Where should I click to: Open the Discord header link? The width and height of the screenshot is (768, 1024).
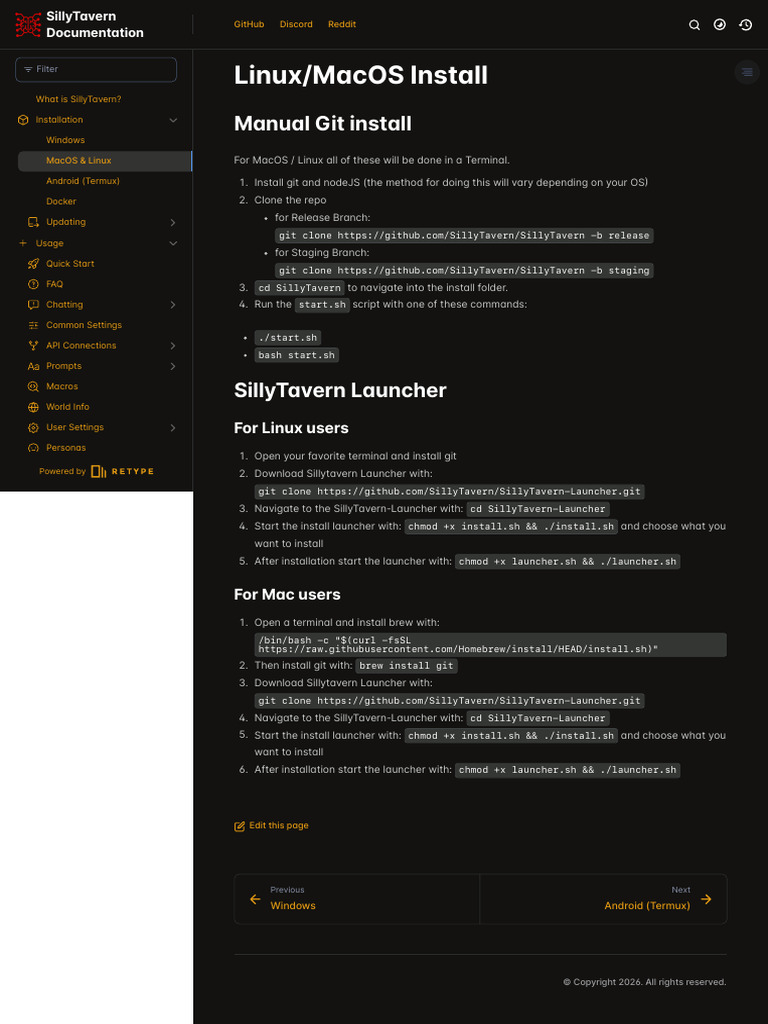tap(296, 24)
